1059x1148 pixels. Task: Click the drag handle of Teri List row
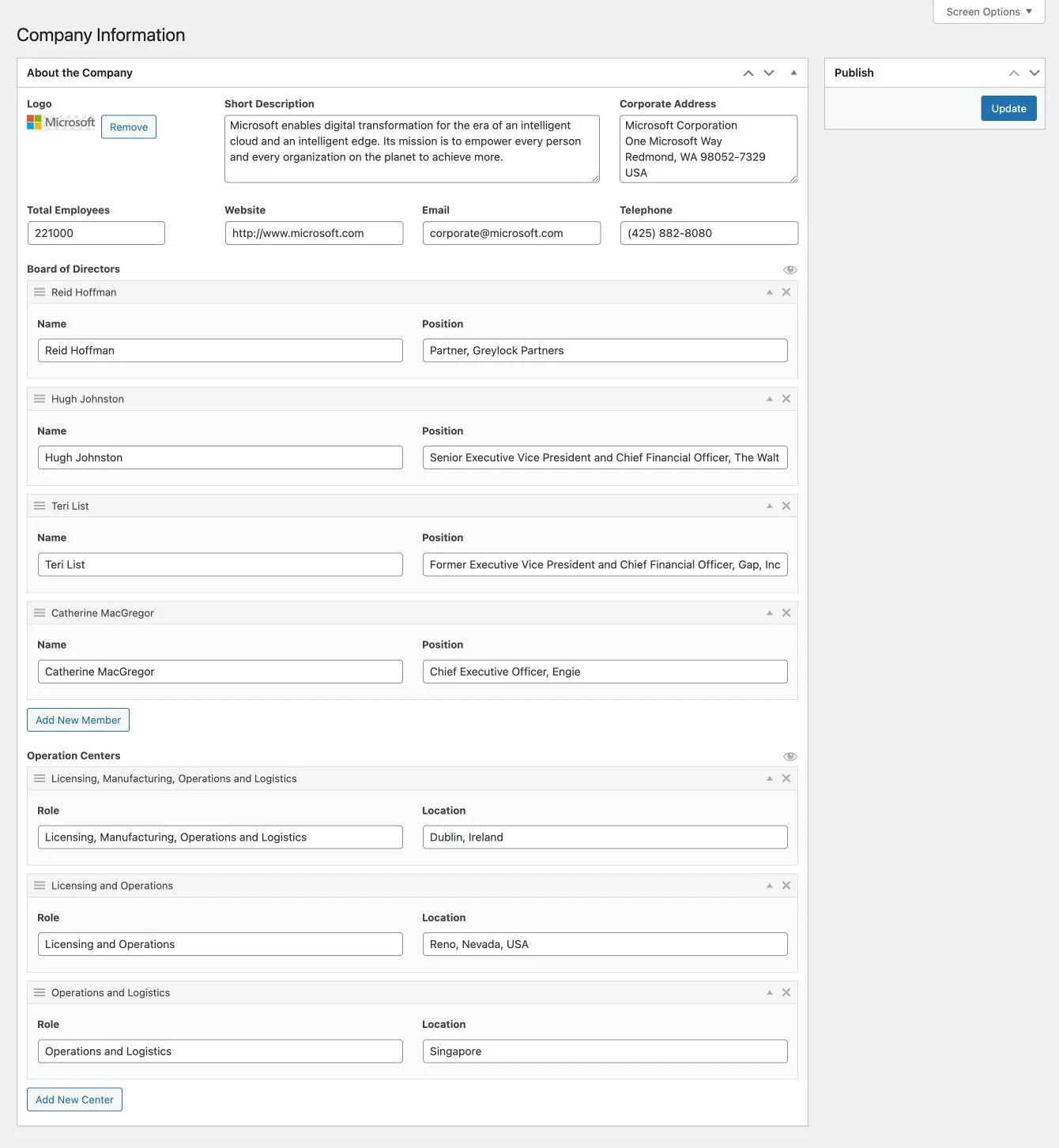[40, 506]
